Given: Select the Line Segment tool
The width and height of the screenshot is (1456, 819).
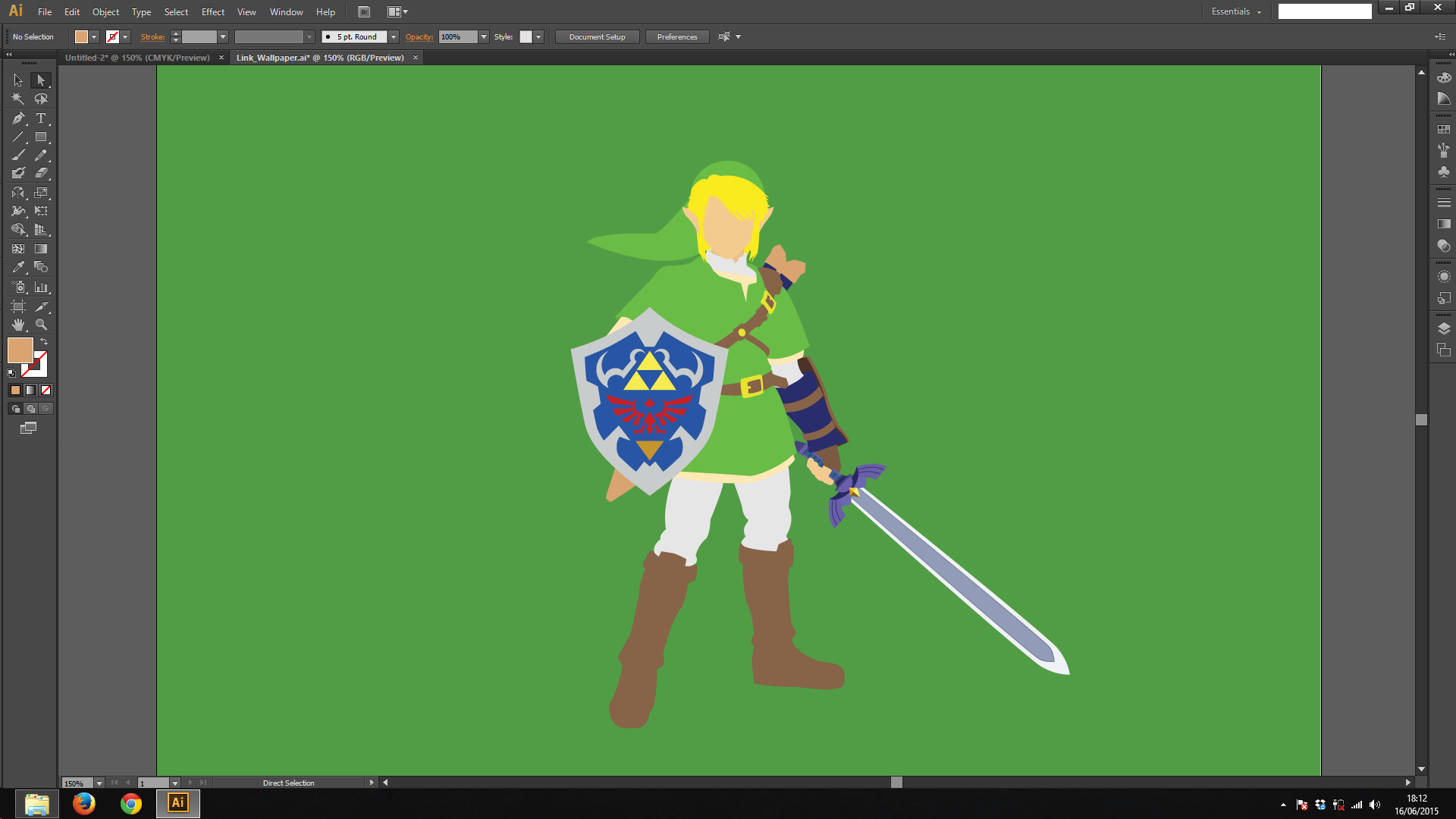Looking at the screenshot, I should coord(18,137).
